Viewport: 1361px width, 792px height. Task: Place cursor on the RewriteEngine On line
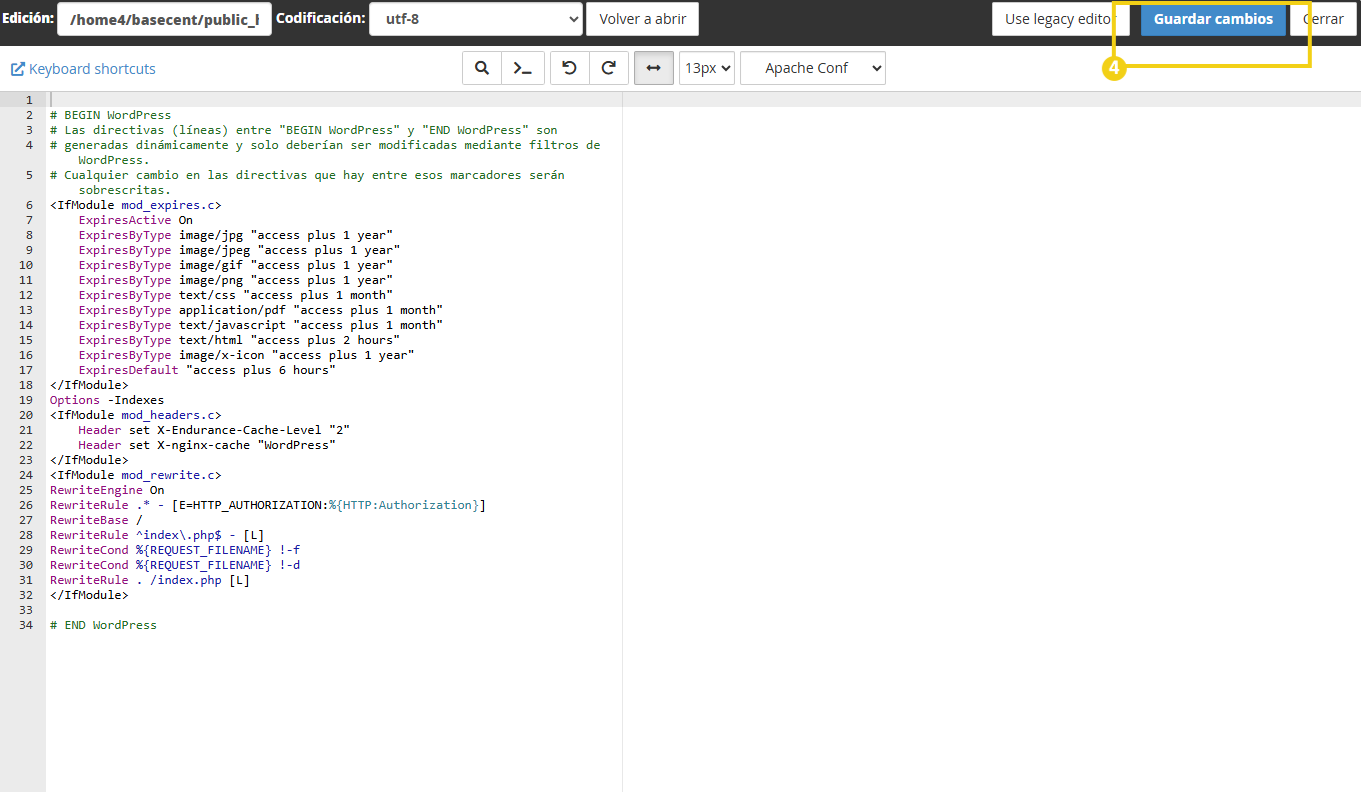click(x=107, y=490)
